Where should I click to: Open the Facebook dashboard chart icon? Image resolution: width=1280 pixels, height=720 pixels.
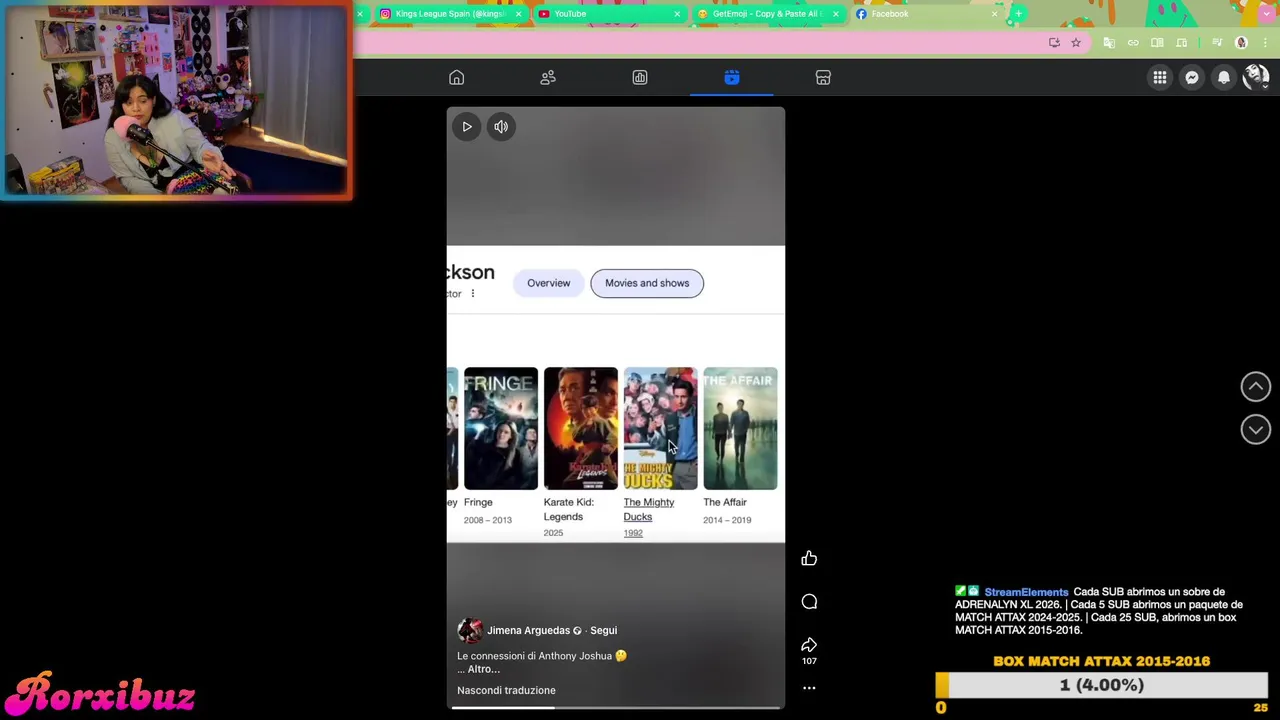tap(640, 78)
